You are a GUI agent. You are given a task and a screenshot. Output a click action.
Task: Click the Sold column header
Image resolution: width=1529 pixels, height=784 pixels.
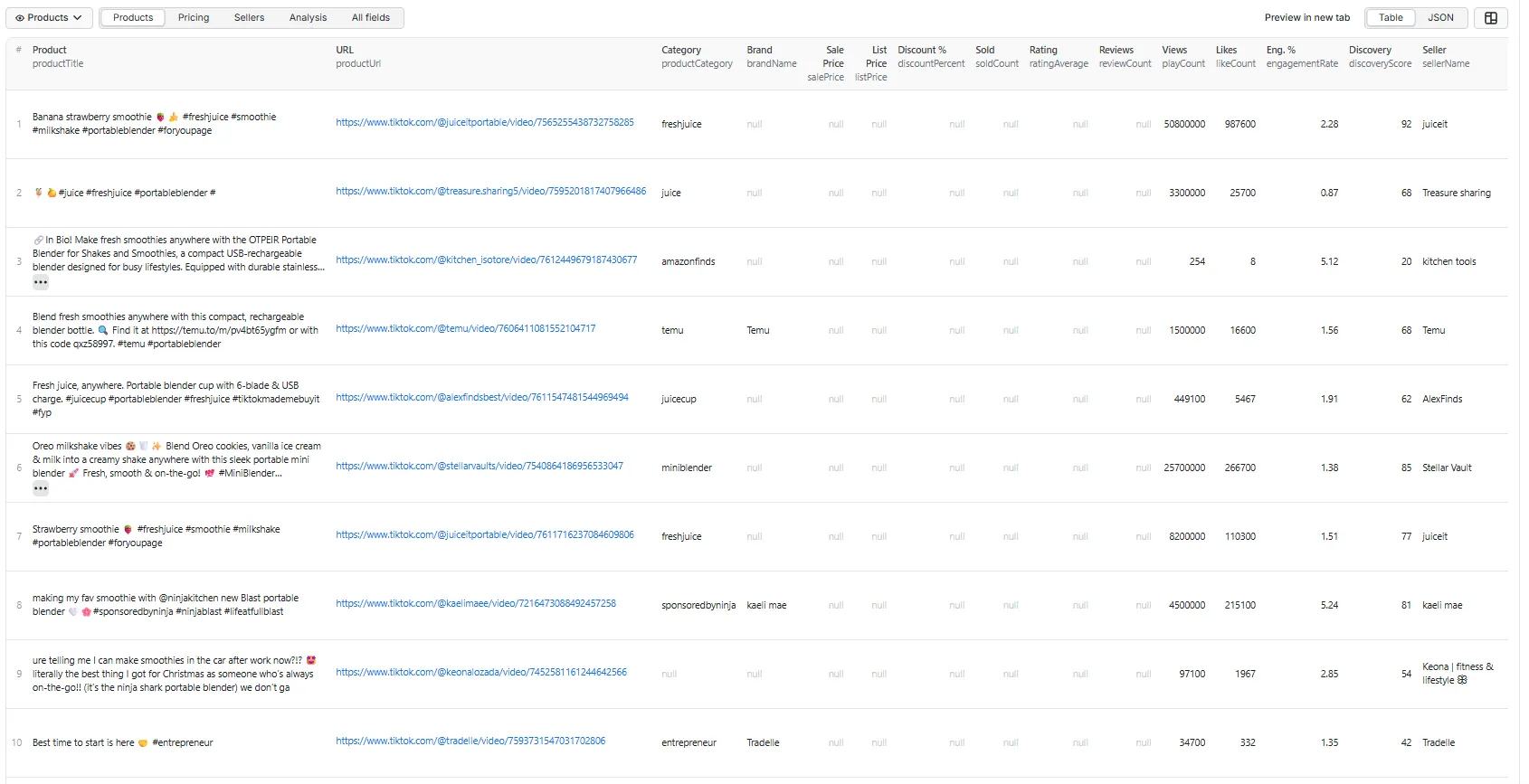985,50
